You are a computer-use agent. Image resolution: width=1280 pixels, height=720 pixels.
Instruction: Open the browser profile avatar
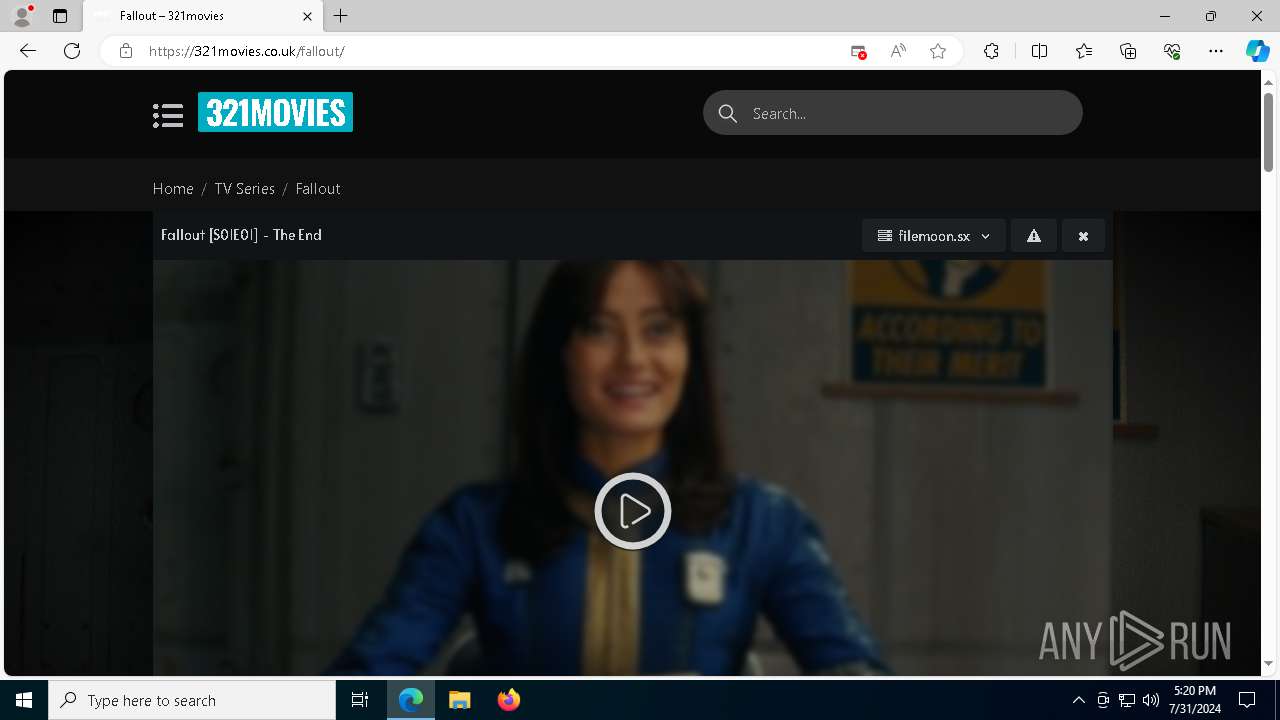(22, 16)
